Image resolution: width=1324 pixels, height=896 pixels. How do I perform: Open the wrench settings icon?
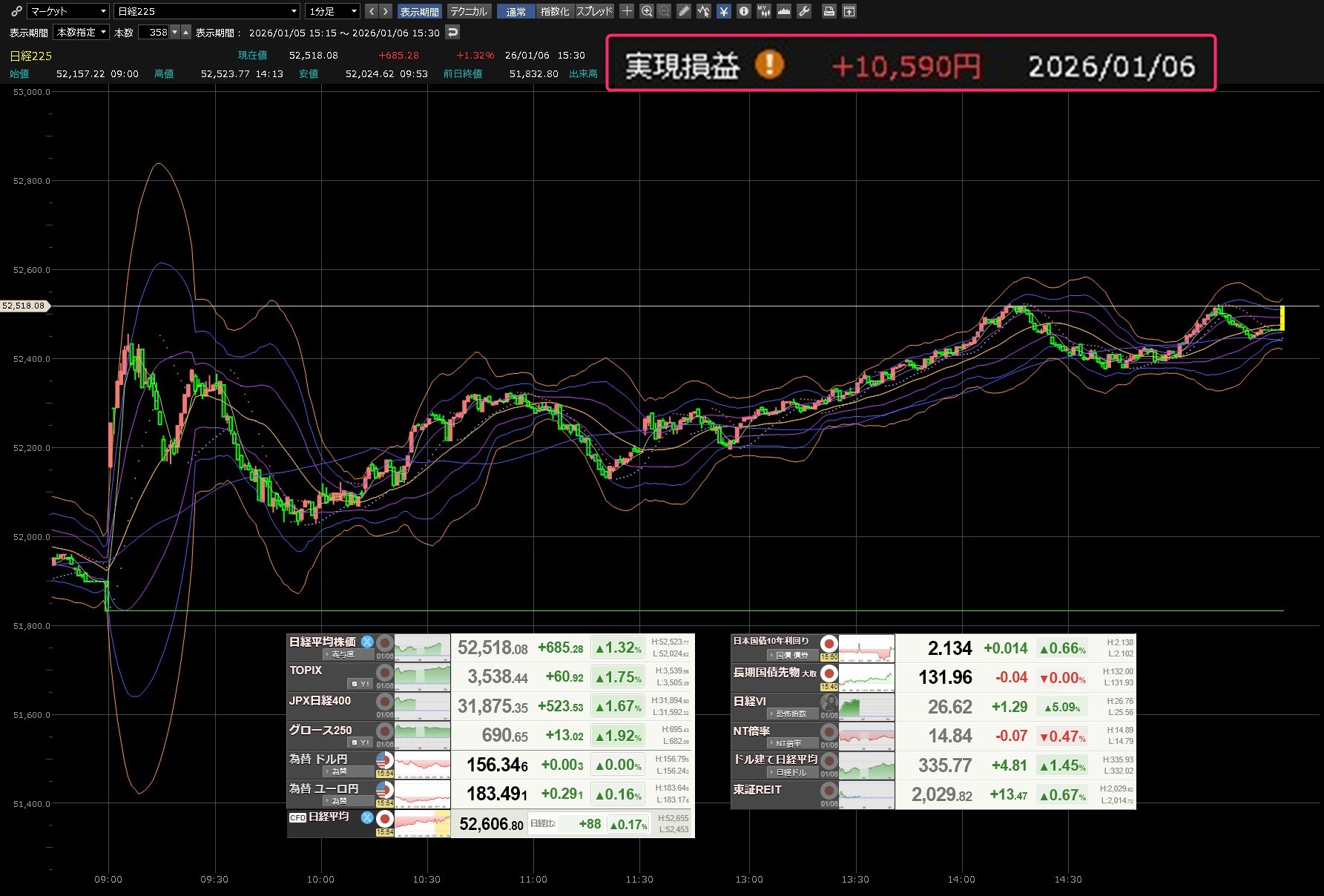click(804, 11)
